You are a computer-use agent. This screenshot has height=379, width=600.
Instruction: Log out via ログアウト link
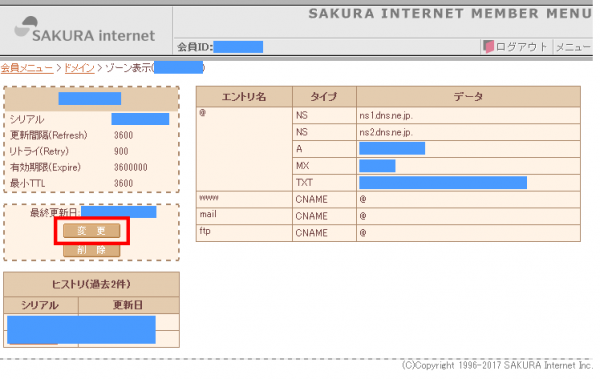(x=521, y=47)
